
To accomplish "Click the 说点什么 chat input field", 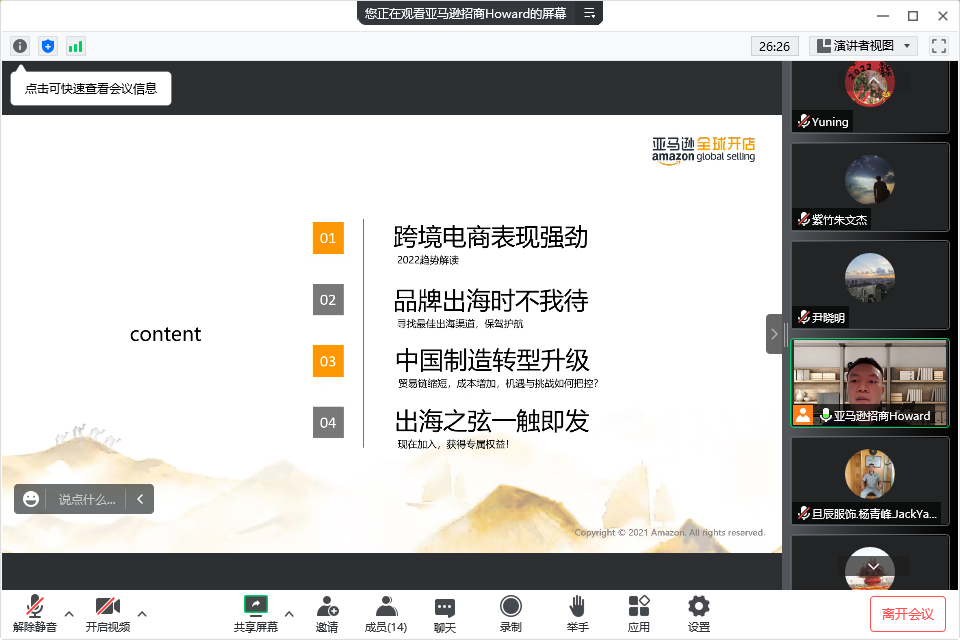I will click(x=87, y=499).
